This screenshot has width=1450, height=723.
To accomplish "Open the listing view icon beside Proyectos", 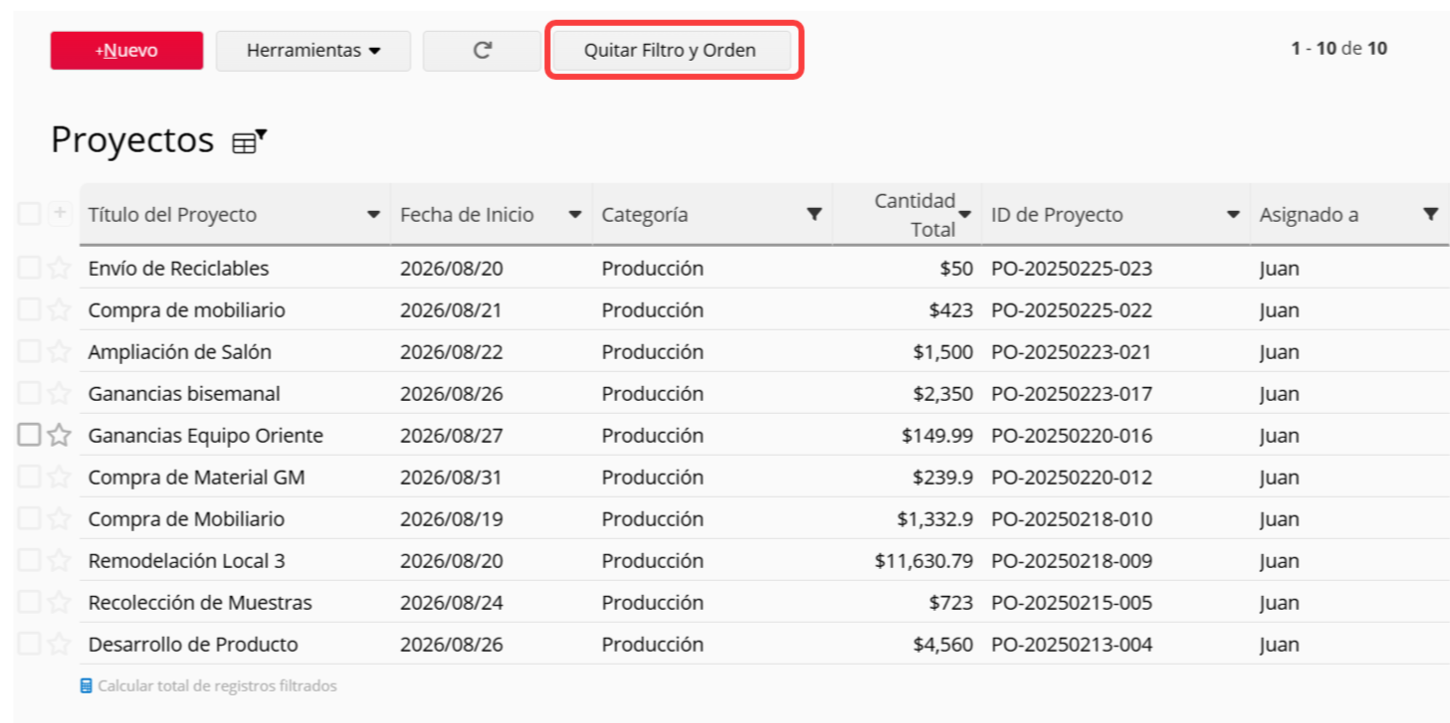I will pos(249,141).
